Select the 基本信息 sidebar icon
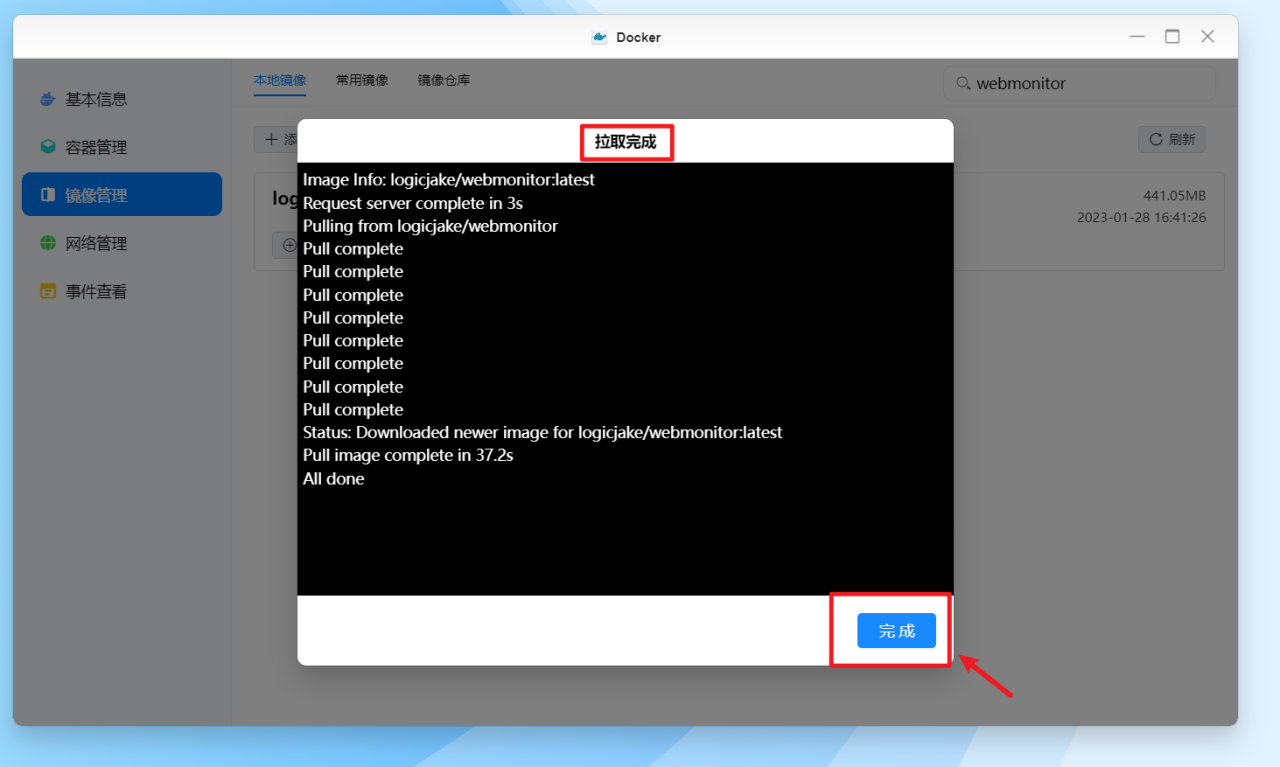Viewport: 1280px width, 767px height. [x=47, y=98]
